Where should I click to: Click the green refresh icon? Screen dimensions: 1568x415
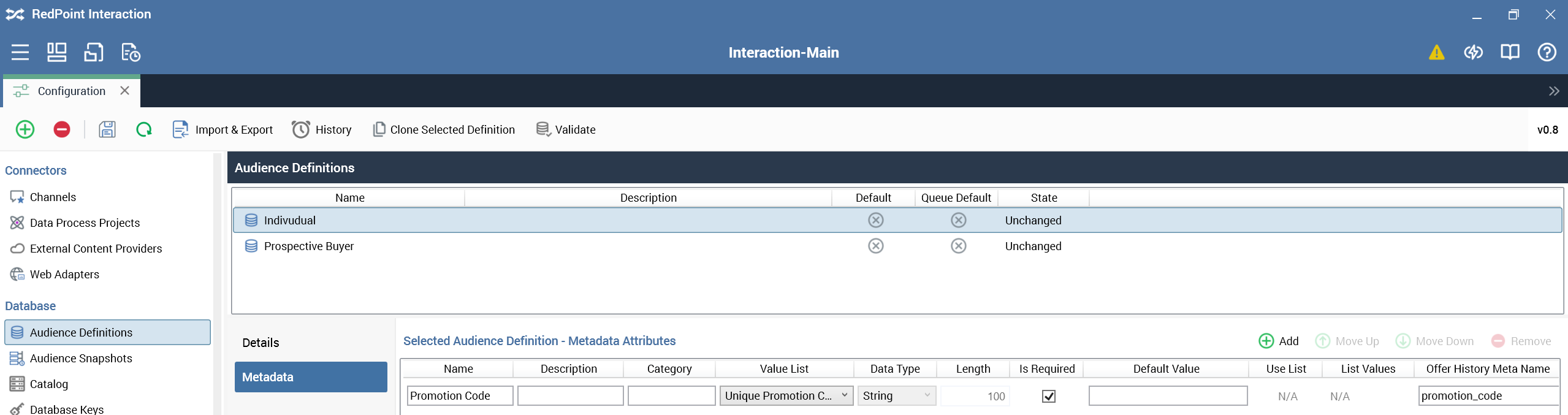(x=144, y=129)
